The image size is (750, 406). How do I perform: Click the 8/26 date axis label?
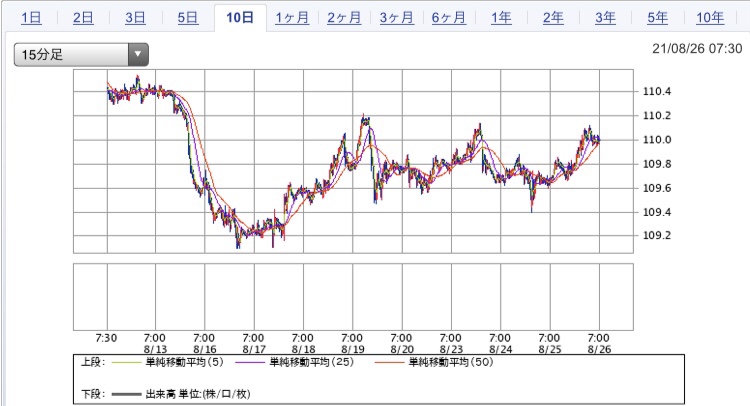[x=599, y=349]
